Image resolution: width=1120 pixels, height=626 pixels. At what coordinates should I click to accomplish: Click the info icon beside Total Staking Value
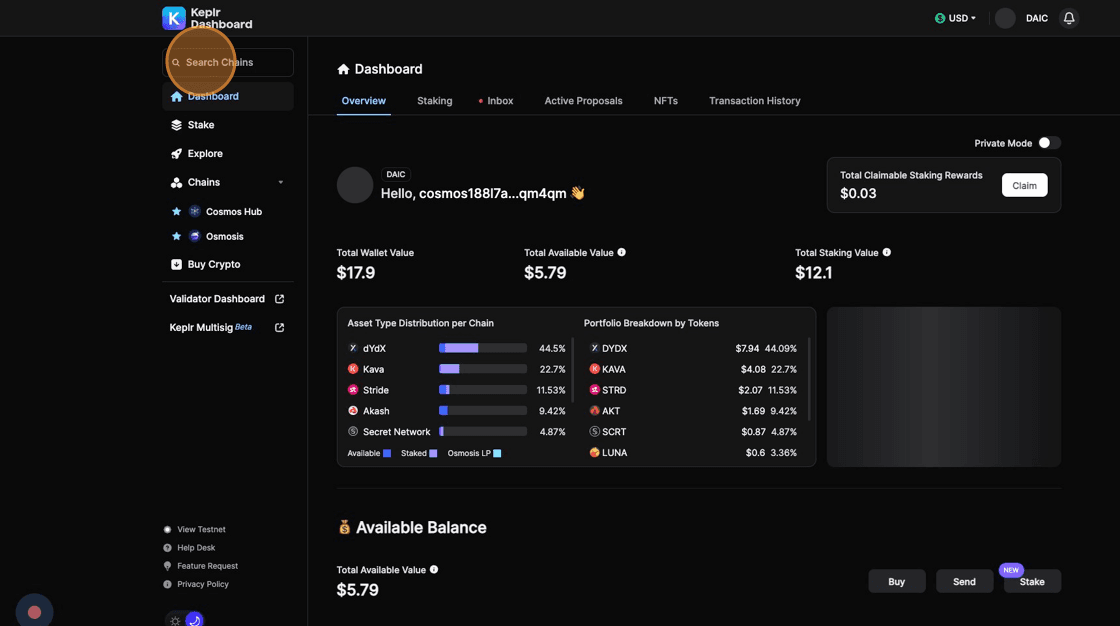coord(887,253)
